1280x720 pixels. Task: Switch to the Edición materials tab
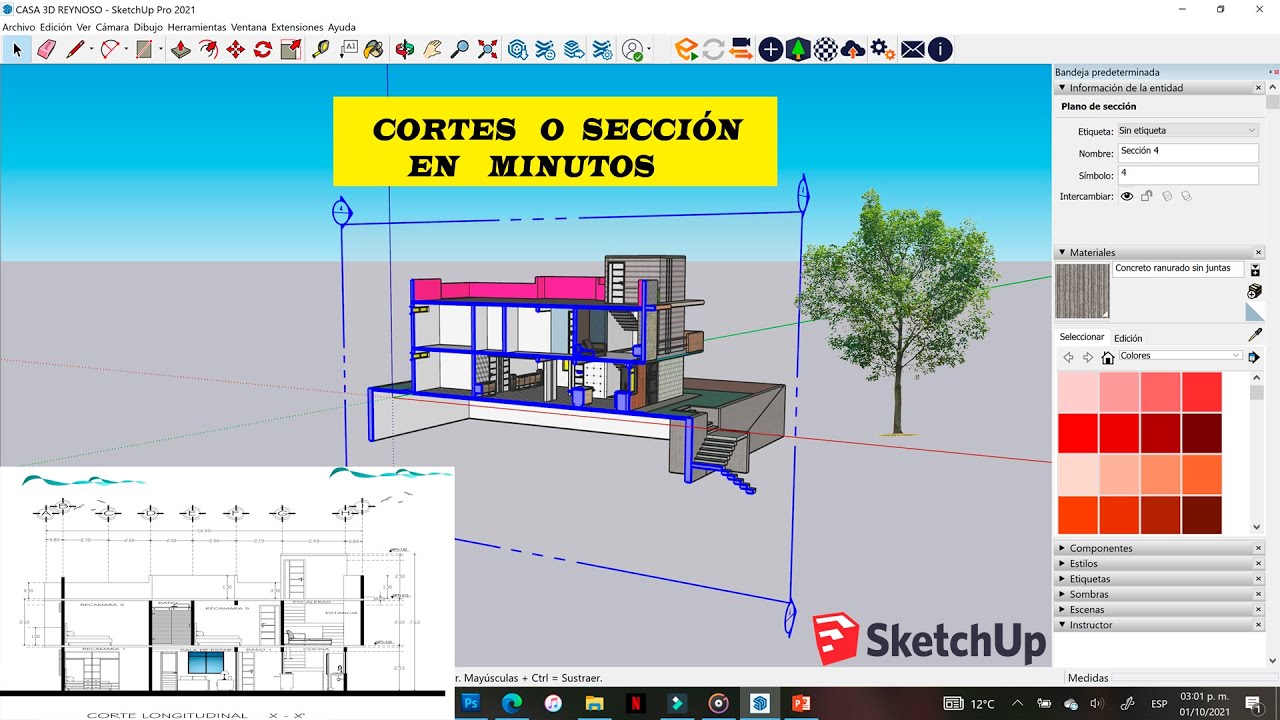1128,338
